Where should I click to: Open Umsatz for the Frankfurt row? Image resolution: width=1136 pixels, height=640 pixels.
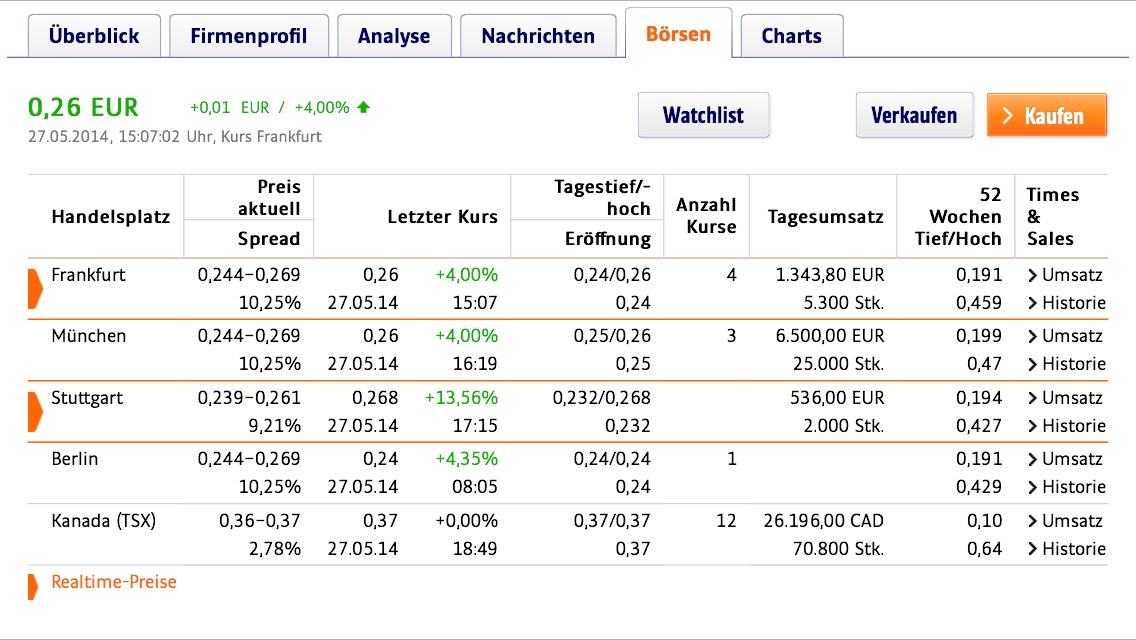[x=1066, y=275]
